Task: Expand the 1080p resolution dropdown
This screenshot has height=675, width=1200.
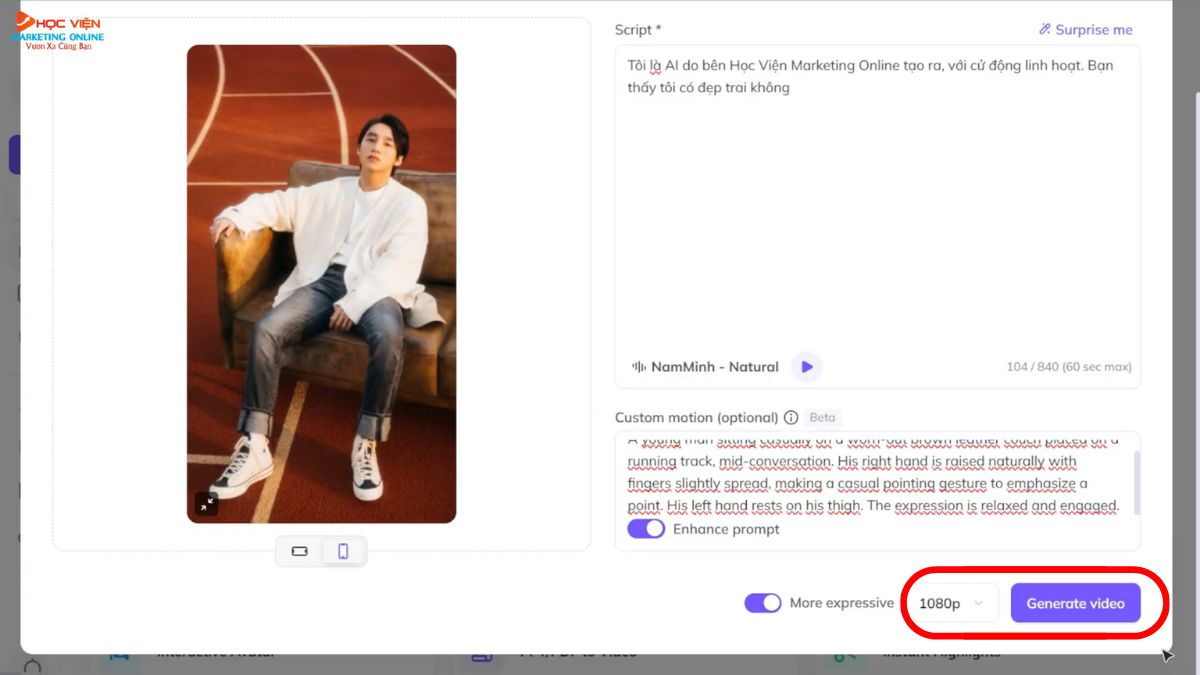Action: [x=952, y=603]
